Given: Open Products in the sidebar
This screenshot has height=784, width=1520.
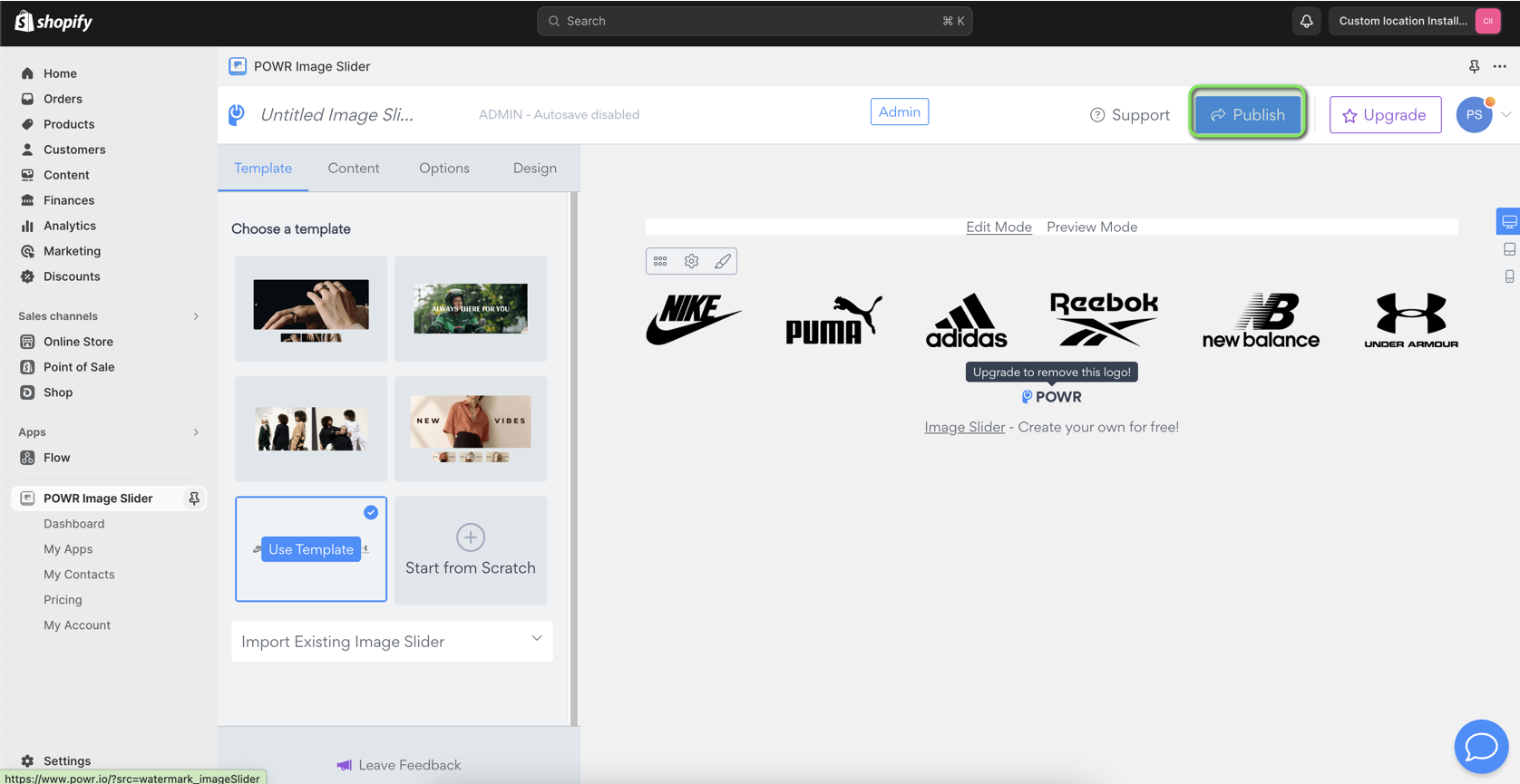Looking at the screenshot, I should 69,124.
